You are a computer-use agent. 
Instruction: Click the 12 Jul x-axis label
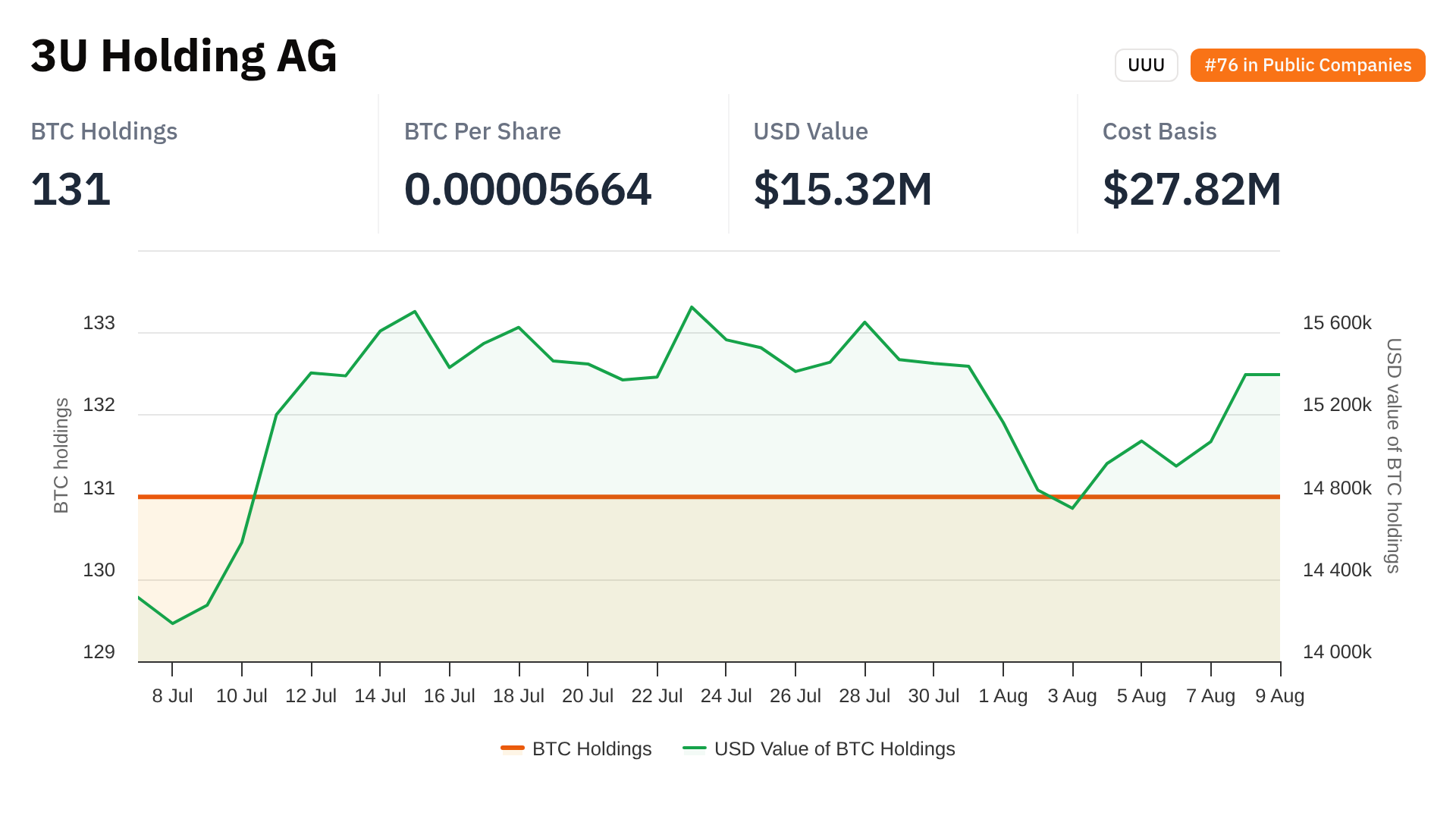point(311,695)
